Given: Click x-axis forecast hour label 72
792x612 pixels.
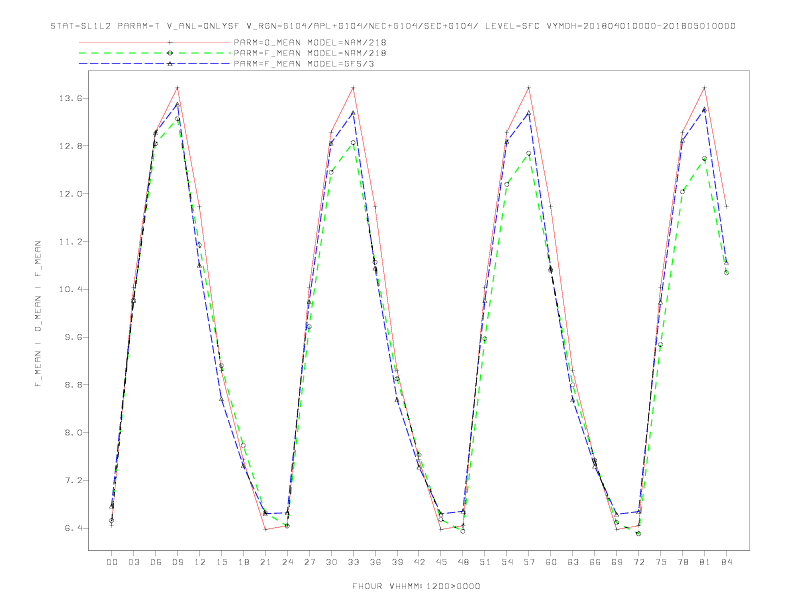Looking at the screenshot, I should pyautogui.click(x=639, y=562).
